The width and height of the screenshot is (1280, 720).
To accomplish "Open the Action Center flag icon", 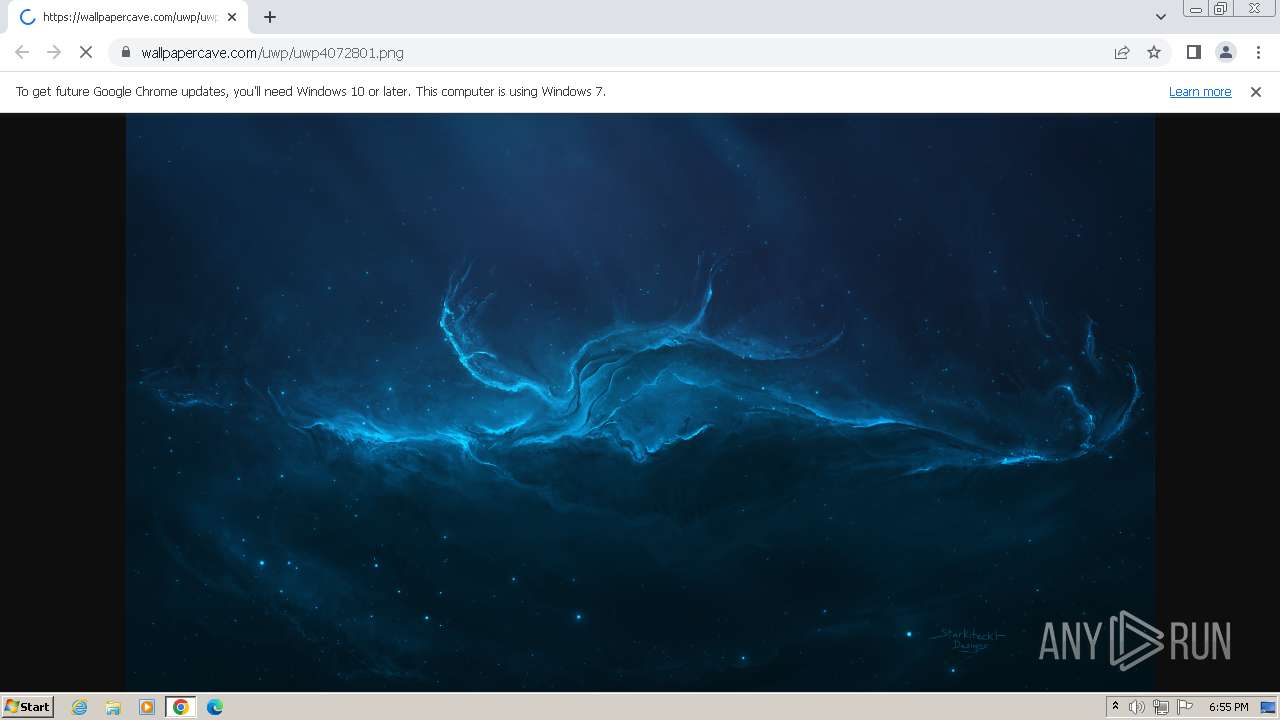I will 1185,707.
